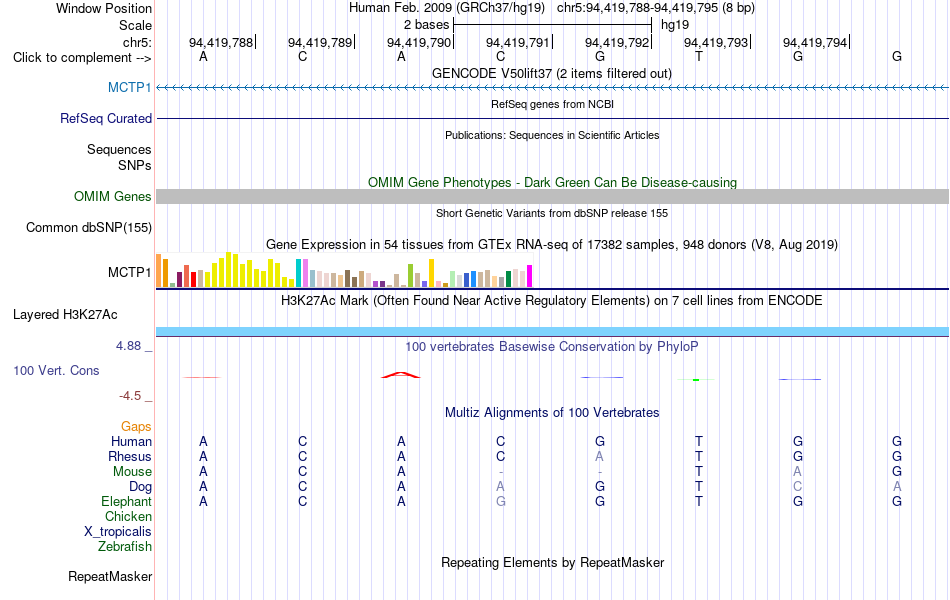Click the -4.5 PhyloP lower scale value

point(130,396)
